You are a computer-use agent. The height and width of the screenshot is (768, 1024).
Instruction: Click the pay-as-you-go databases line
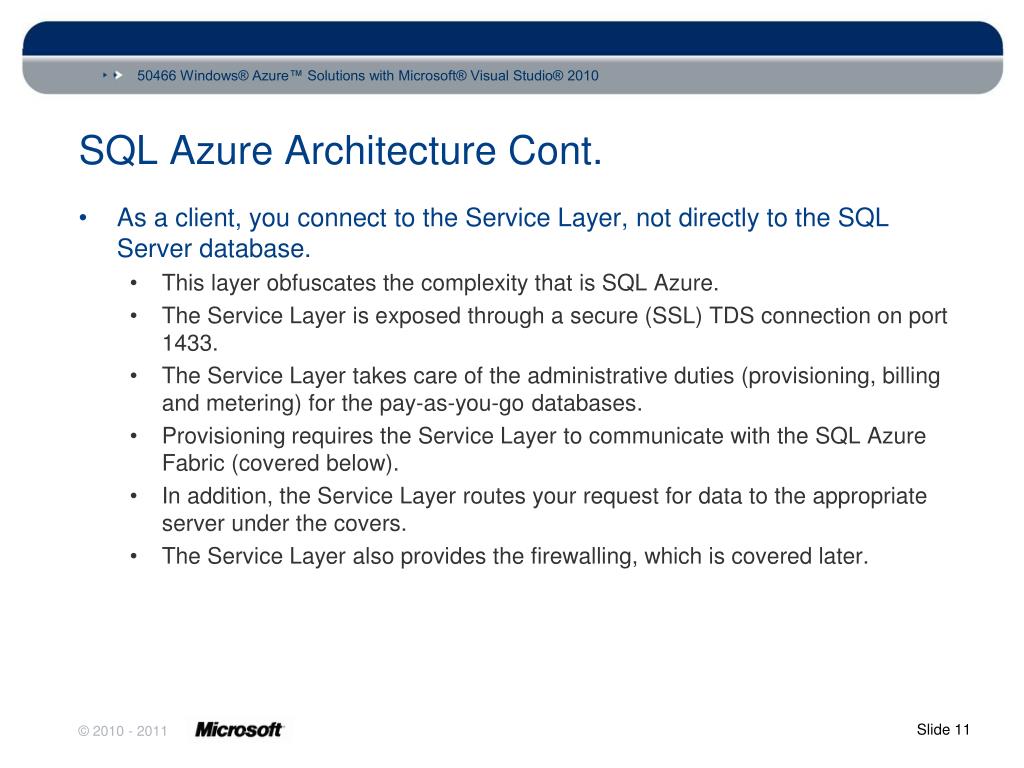402,404
